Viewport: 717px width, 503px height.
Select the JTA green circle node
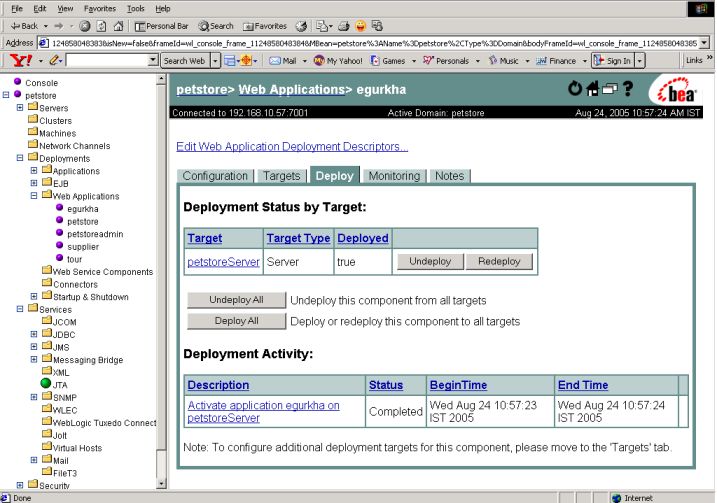click(x=46, y=383)
